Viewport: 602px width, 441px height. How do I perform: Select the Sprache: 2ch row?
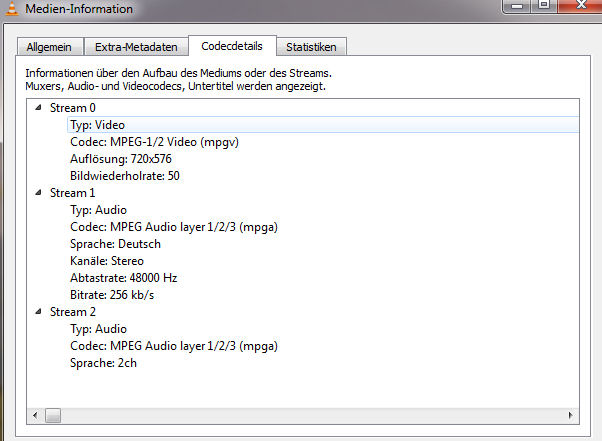(103, 363)
